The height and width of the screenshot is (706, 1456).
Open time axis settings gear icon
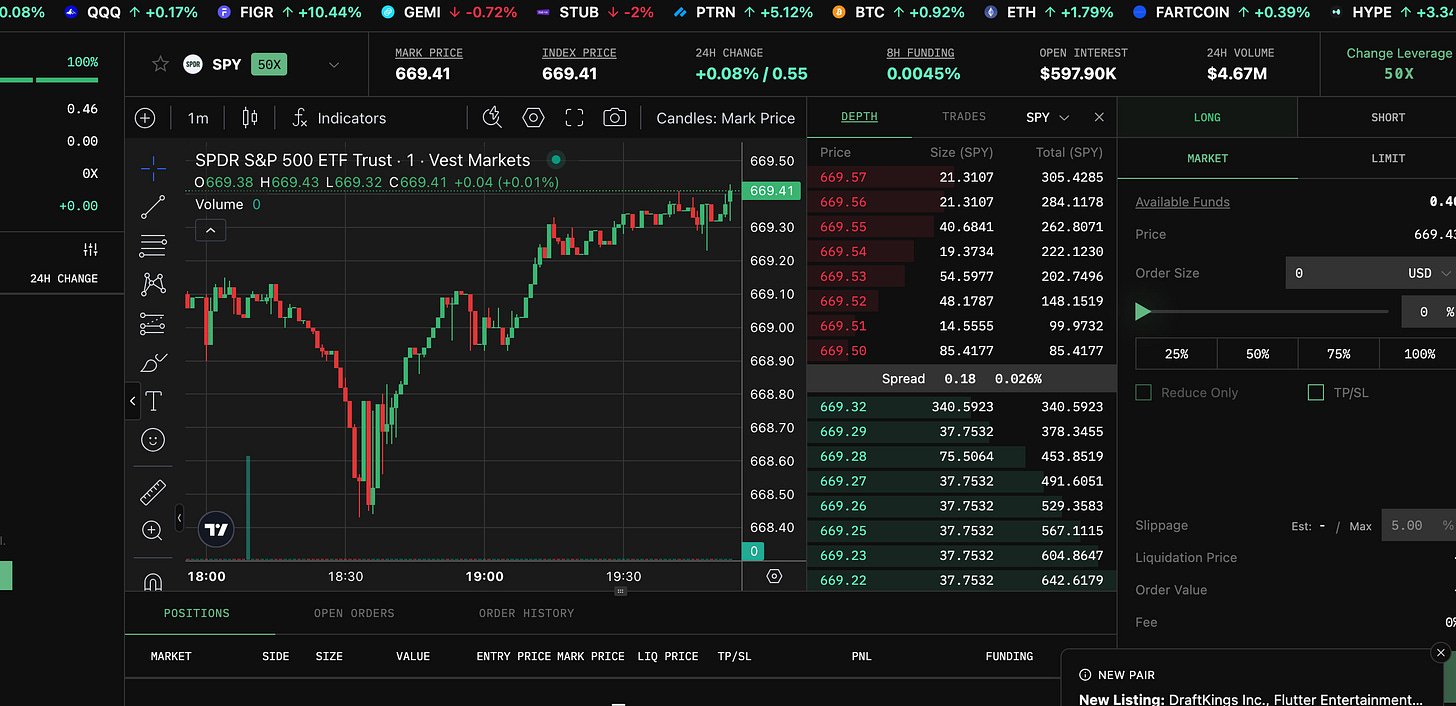(774, 576)
